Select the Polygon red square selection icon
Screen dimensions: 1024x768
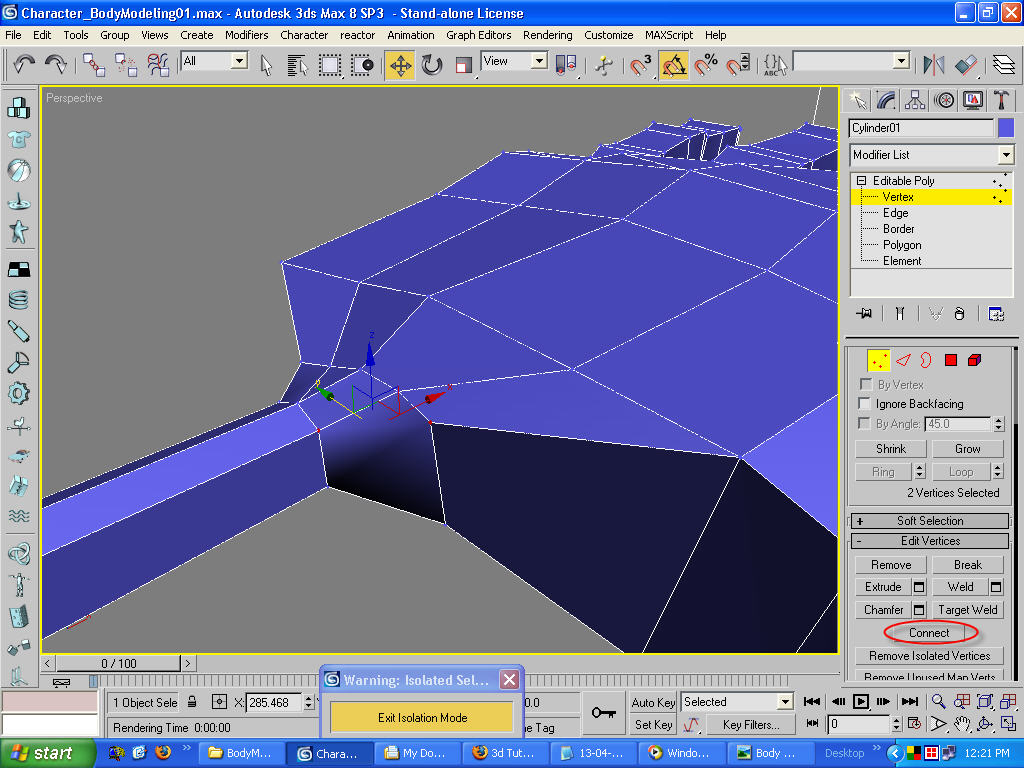tap(951, 360)
